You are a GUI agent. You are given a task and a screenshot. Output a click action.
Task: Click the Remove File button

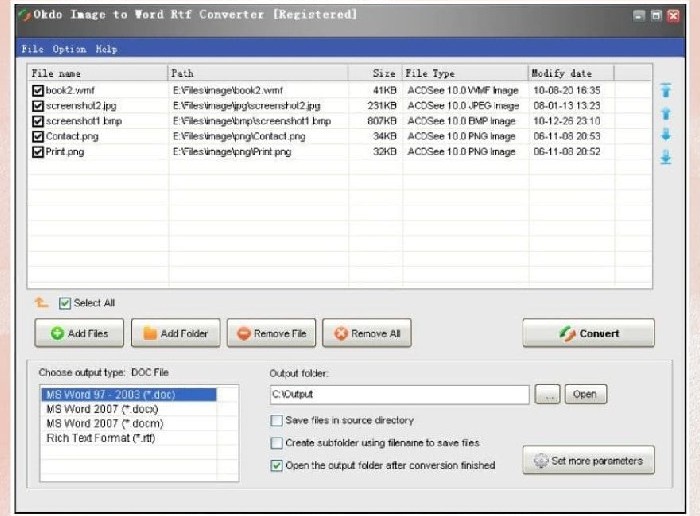(271, 333)
